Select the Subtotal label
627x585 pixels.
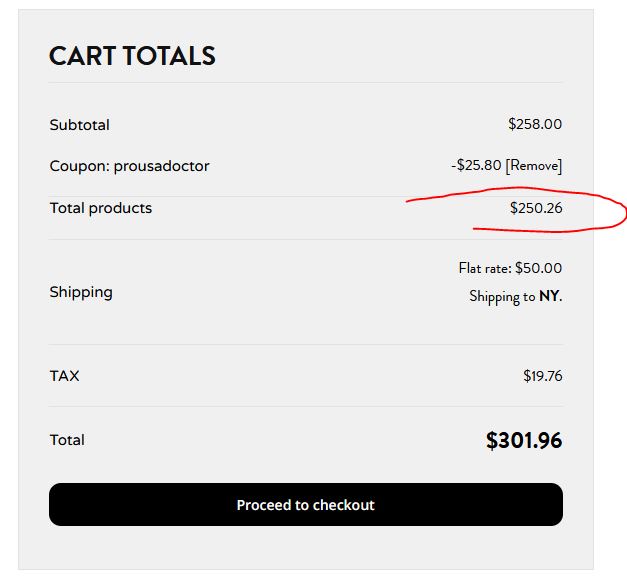(x=80, y=125)
